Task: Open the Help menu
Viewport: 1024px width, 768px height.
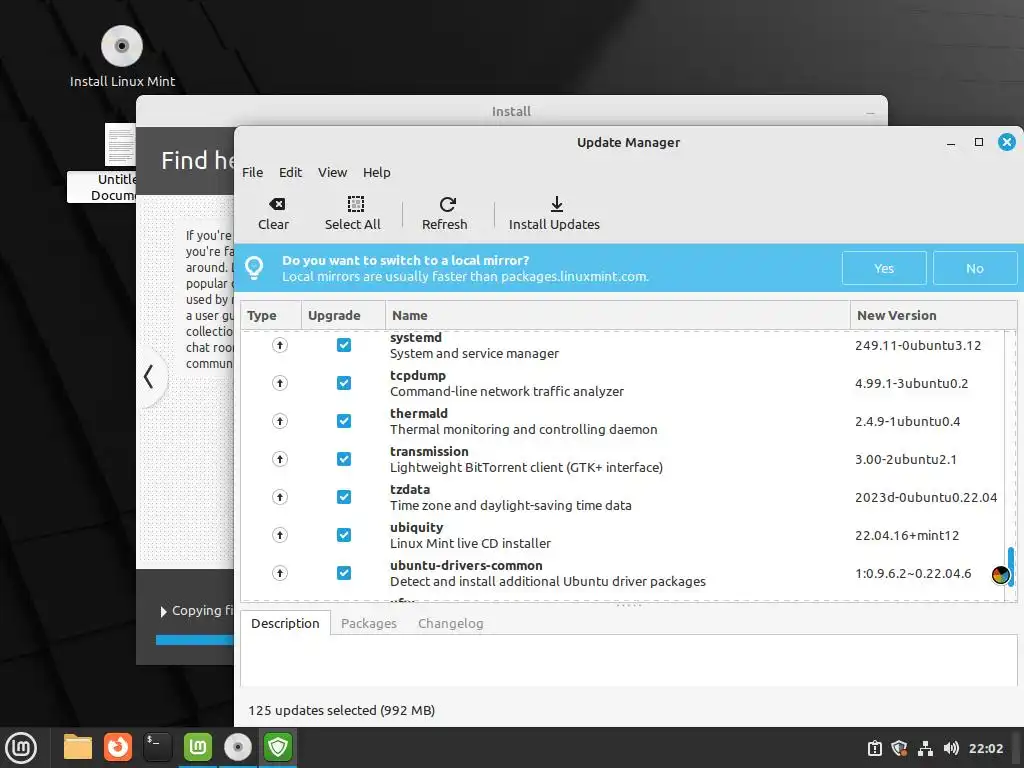Action: [376, 172]
